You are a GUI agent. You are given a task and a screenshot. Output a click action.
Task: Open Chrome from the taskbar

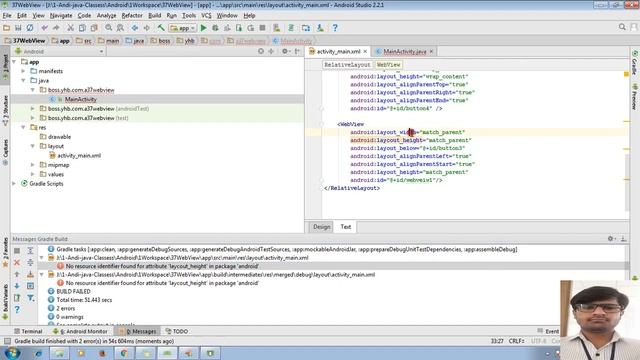[124, 353]
